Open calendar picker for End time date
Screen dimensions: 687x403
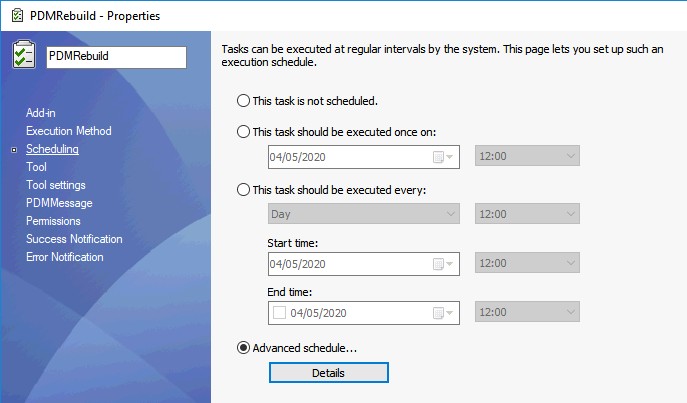(x=442, y=314)
